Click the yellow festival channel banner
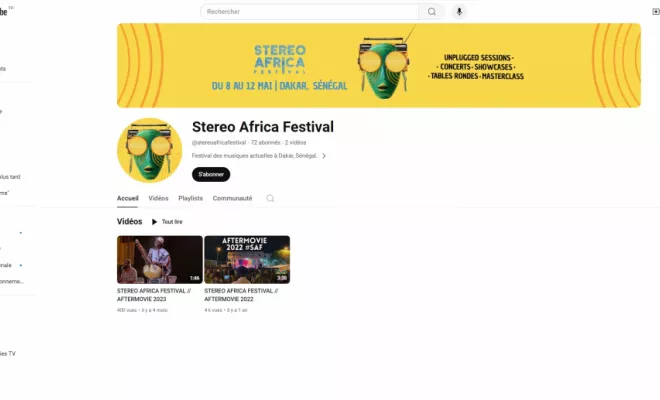 pos(379,65)
